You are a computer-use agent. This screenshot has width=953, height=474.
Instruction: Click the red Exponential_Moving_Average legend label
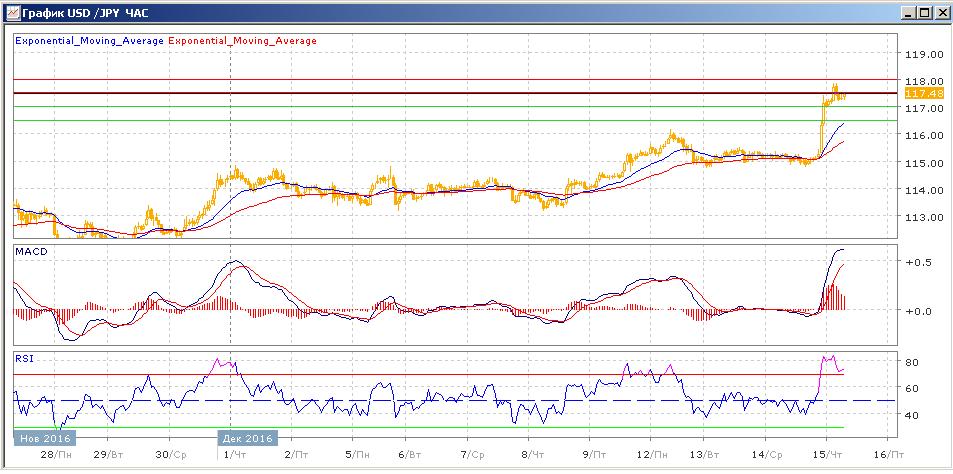(243, 41)
